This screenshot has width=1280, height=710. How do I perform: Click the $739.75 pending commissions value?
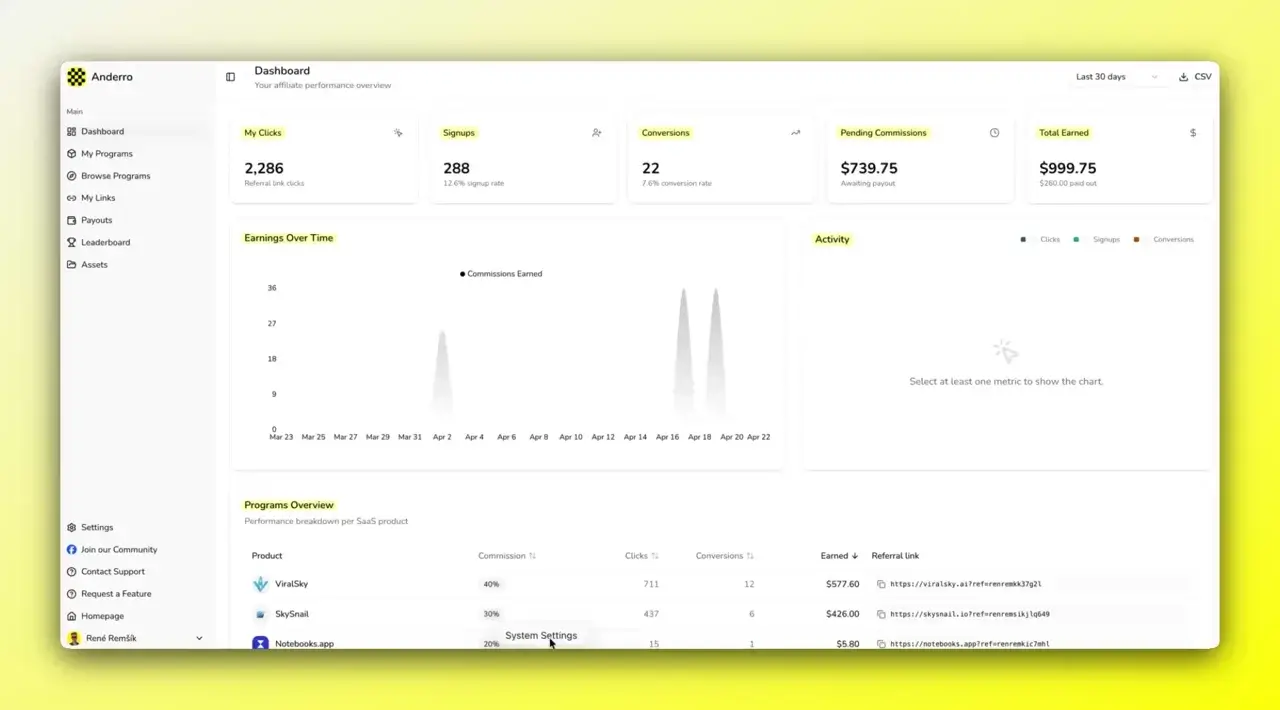pos(869,168)
